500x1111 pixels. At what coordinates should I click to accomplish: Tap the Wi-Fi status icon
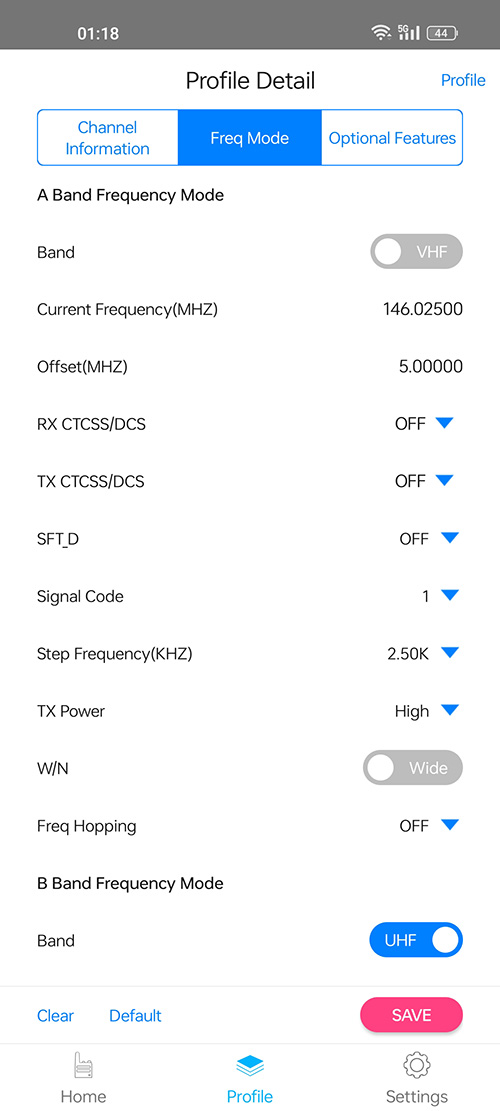[382, 33]
